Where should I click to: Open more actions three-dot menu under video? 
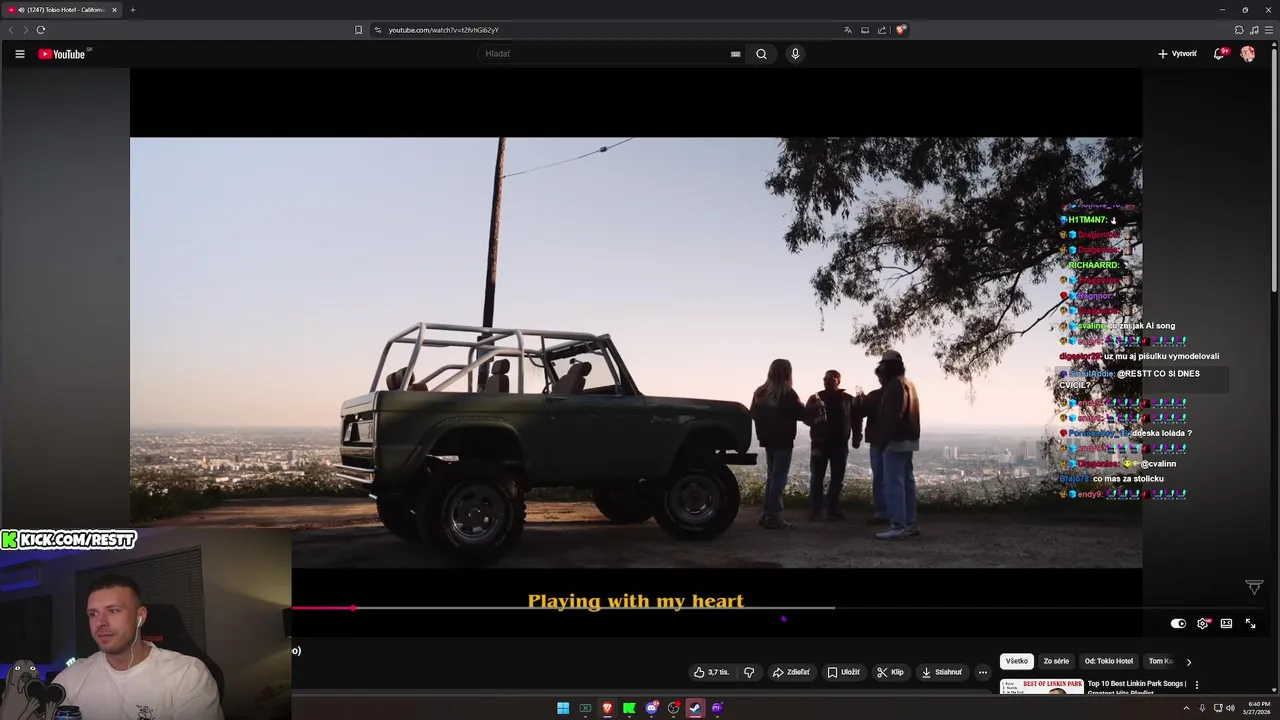982,672
